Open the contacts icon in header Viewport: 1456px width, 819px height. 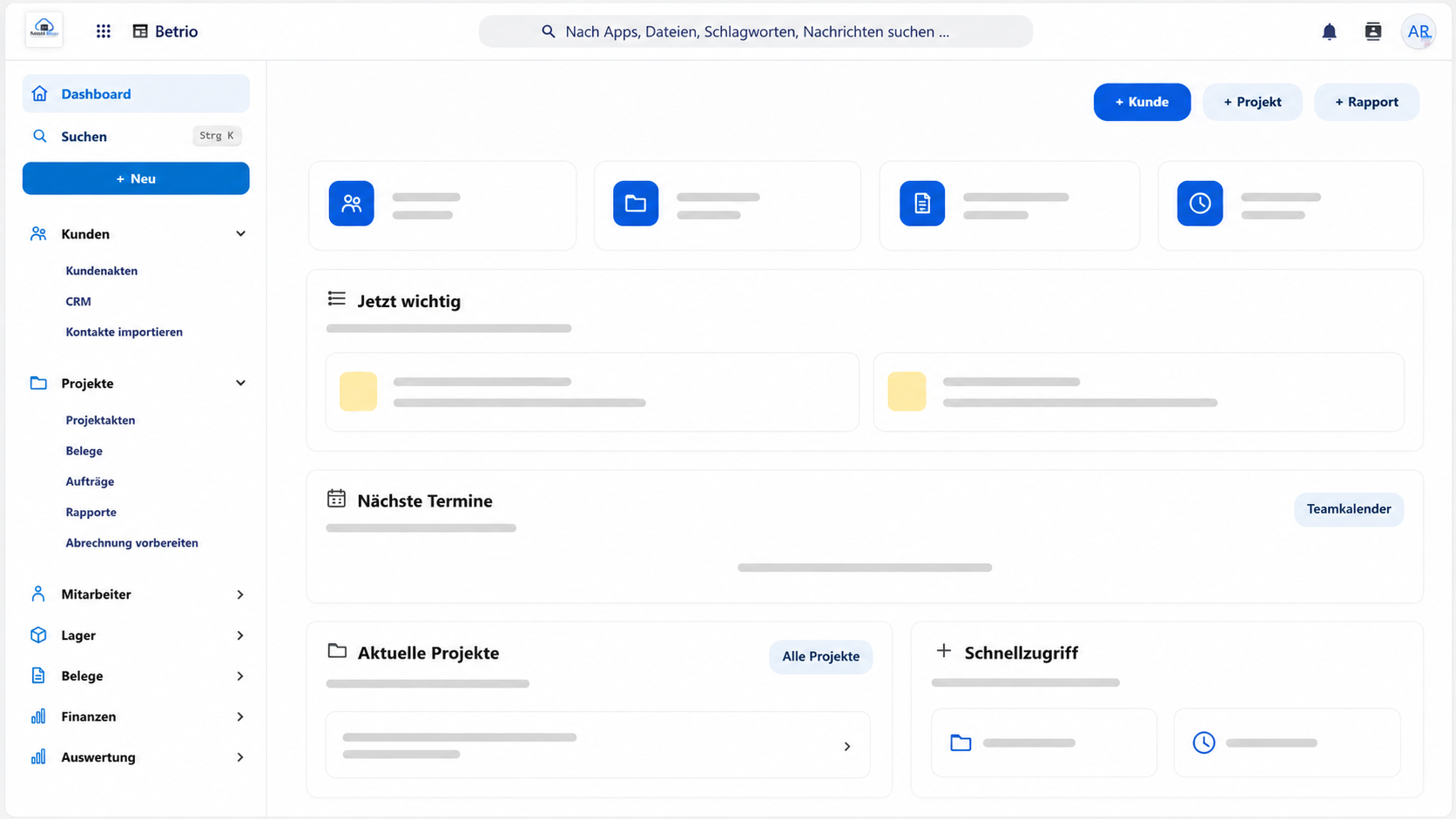[x=1373, y=32]
